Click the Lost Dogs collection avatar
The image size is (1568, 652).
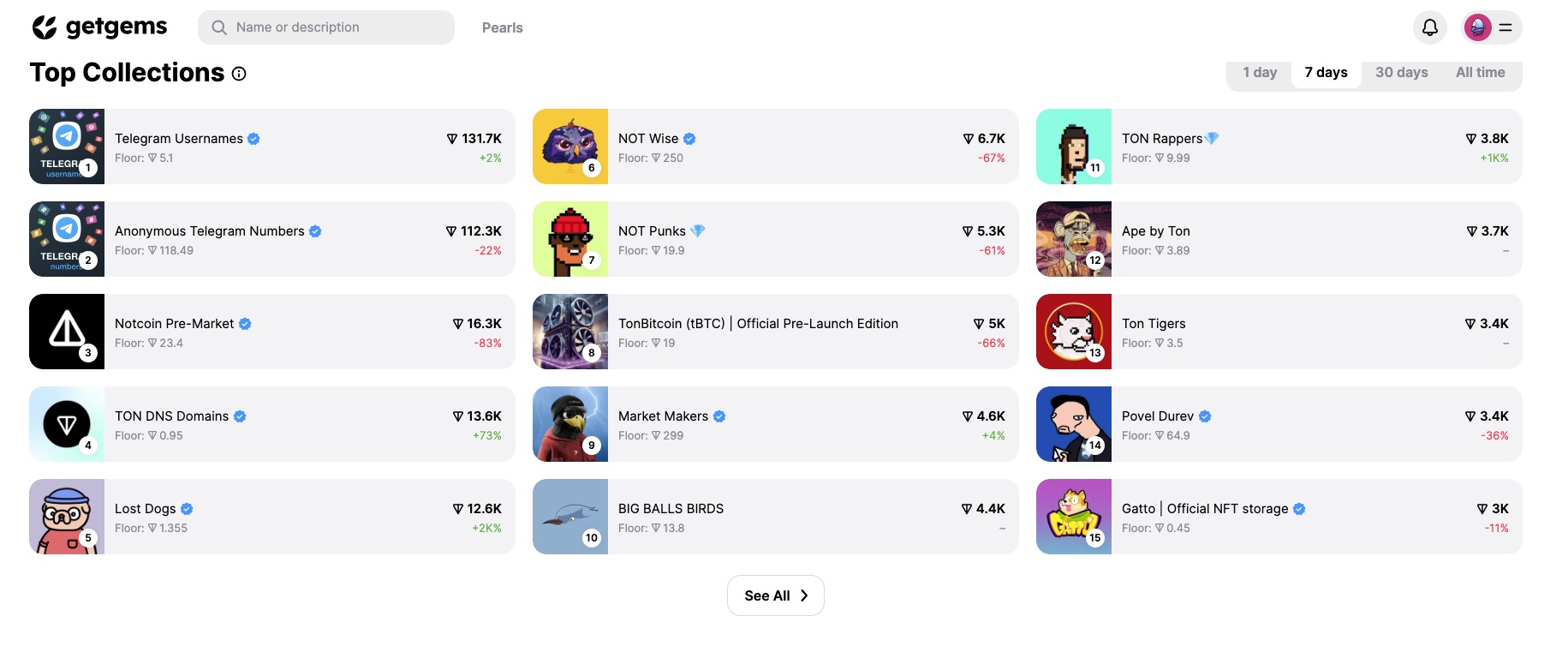(x=67, y=517)
